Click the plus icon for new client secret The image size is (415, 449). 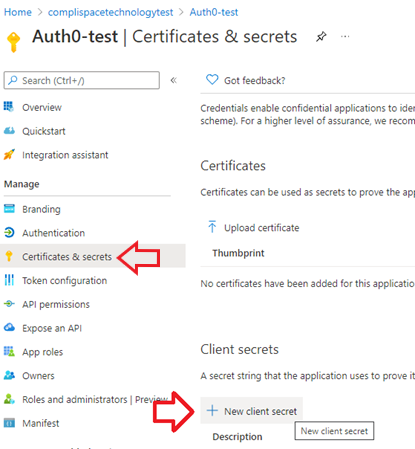pyautogui.click(x=212, y=410)
